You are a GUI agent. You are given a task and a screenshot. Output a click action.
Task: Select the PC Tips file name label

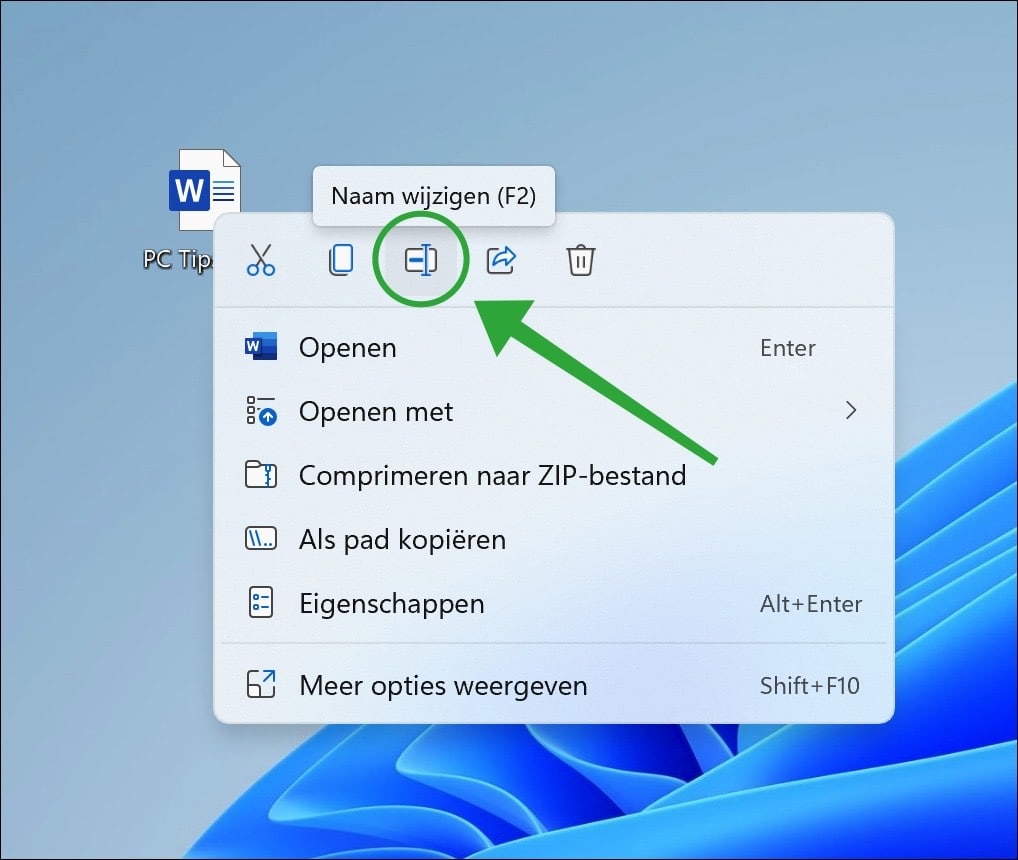[181, 258]
